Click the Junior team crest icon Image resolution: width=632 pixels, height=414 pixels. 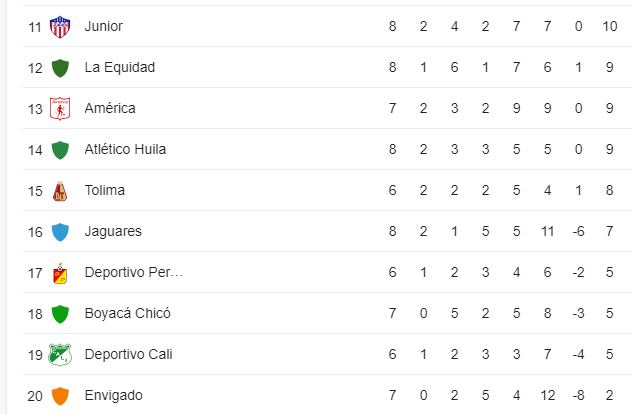[x=60, y=27]
